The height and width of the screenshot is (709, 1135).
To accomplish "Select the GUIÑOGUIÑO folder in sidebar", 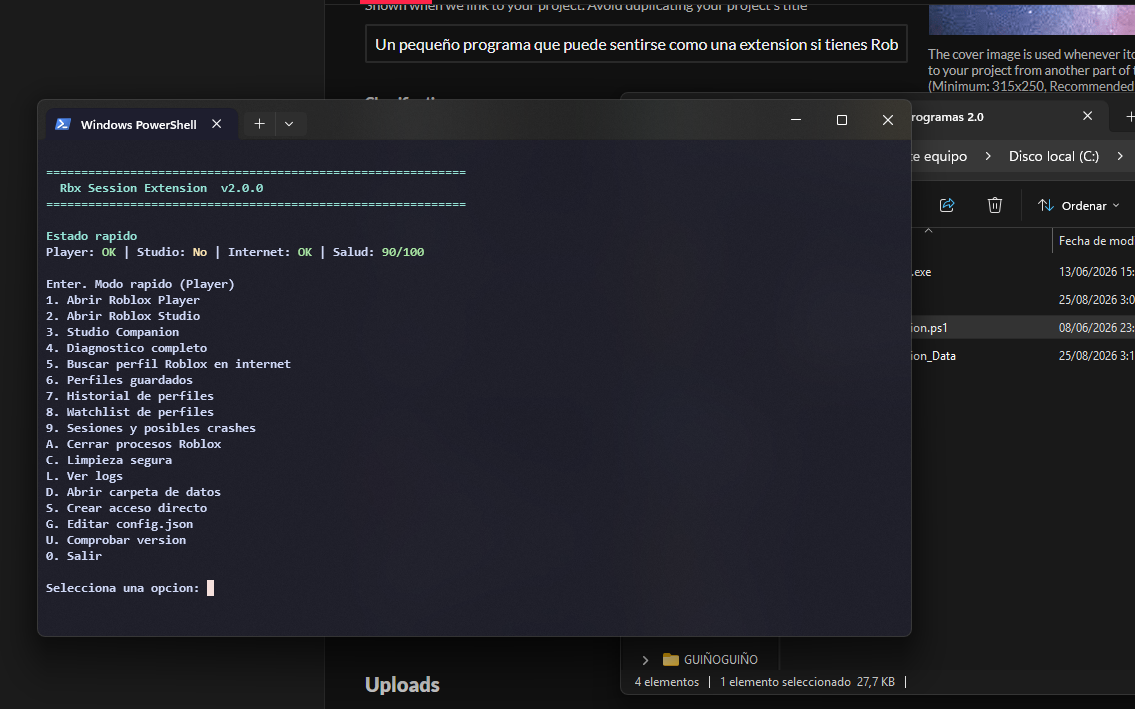I will click(709, 660).
